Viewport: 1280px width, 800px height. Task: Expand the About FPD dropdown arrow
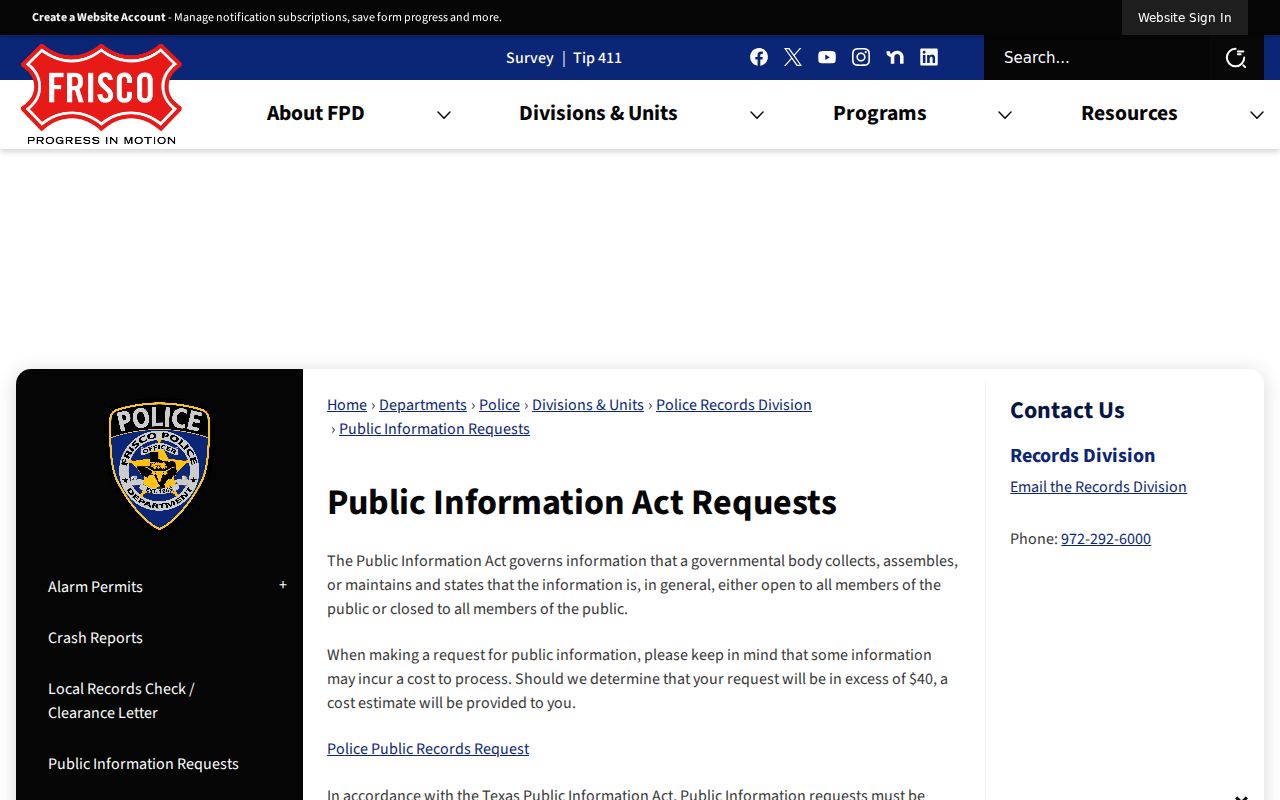coord(444,115)
